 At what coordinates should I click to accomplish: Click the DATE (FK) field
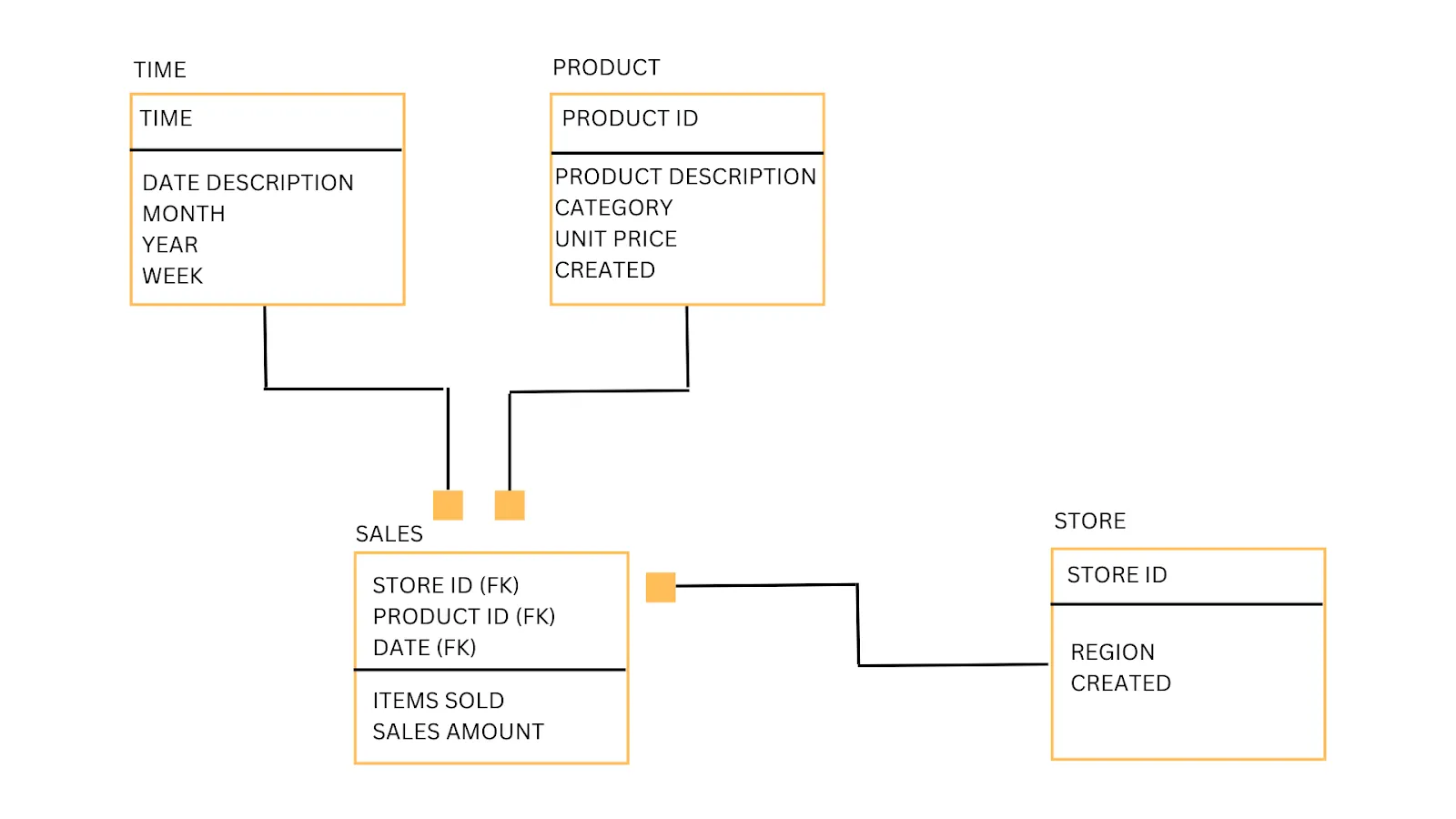(425, 647)
